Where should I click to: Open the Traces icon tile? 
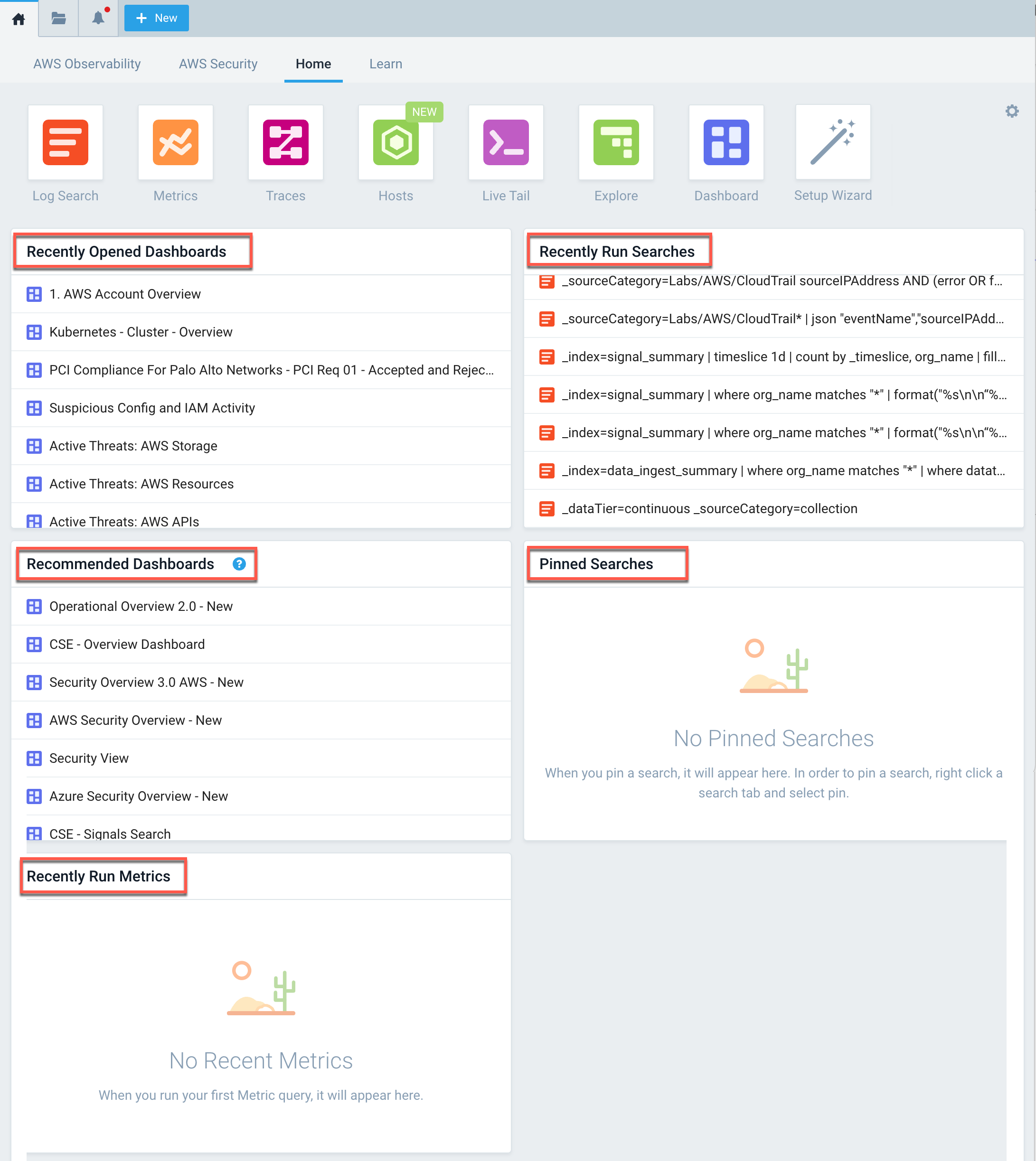click(x=285, y=142)
